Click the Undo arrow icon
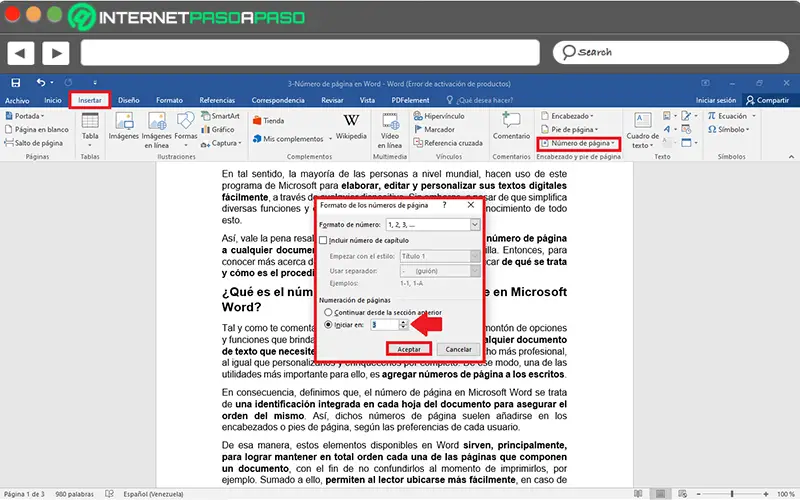 [41, 82]
